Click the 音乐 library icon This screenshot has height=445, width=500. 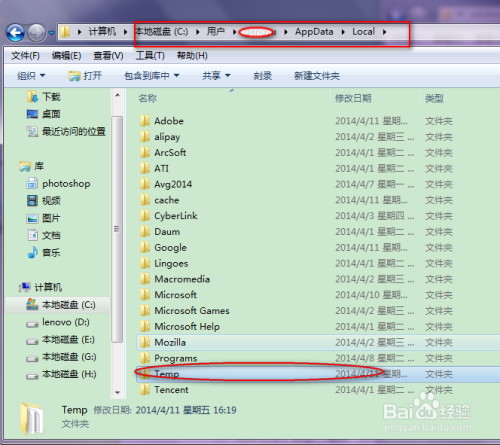click(x=32, y=252)
